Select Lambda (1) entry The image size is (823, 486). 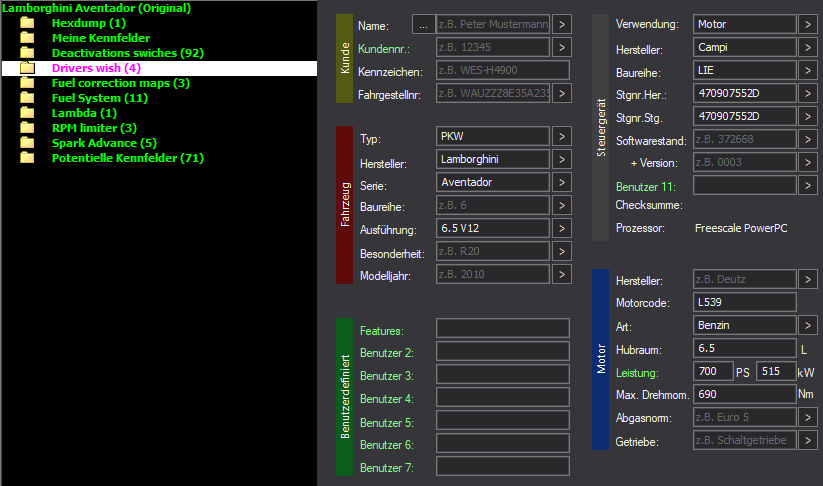(84, 113)
